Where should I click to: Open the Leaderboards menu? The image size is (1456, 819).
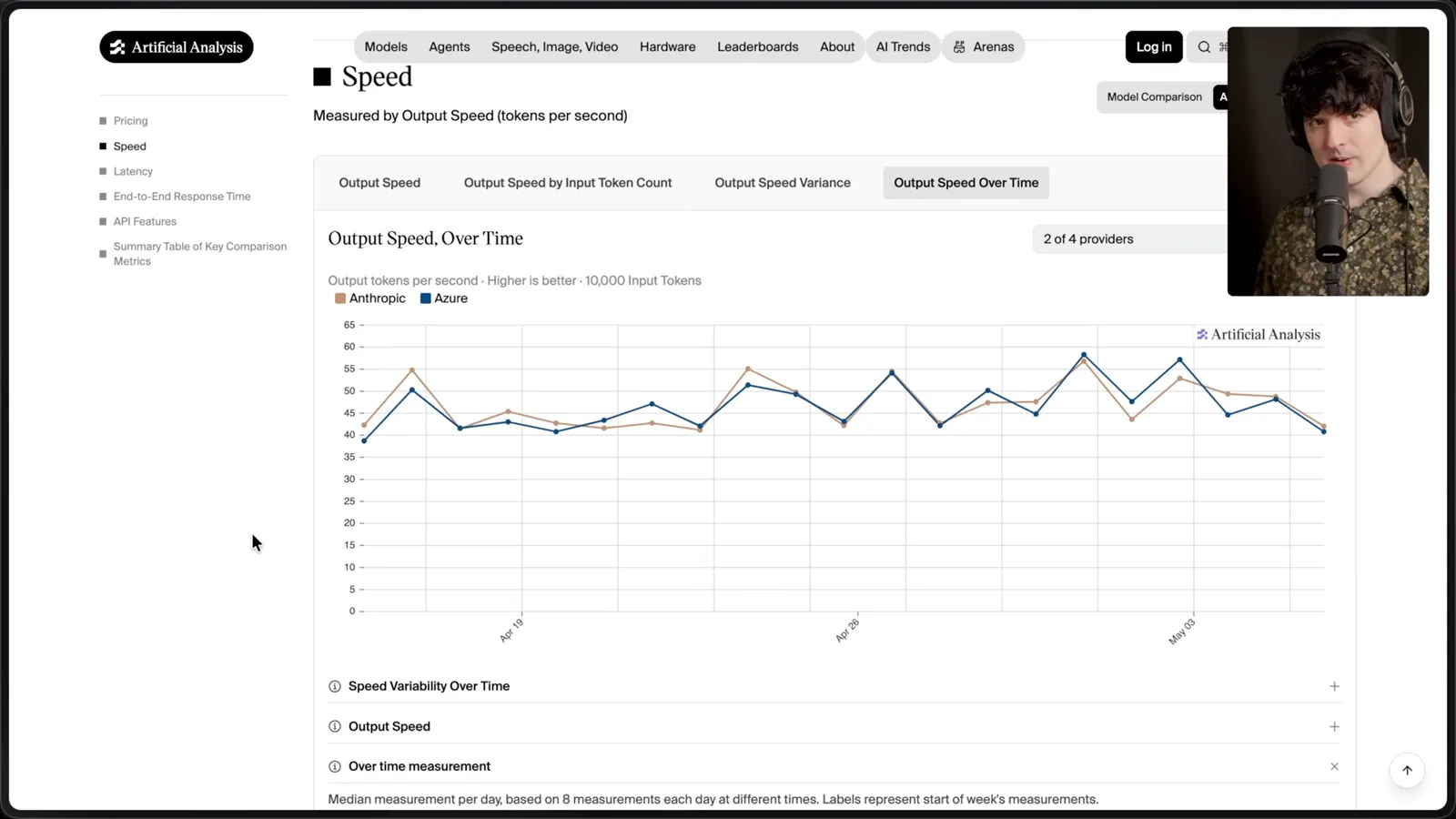[758, 47]
